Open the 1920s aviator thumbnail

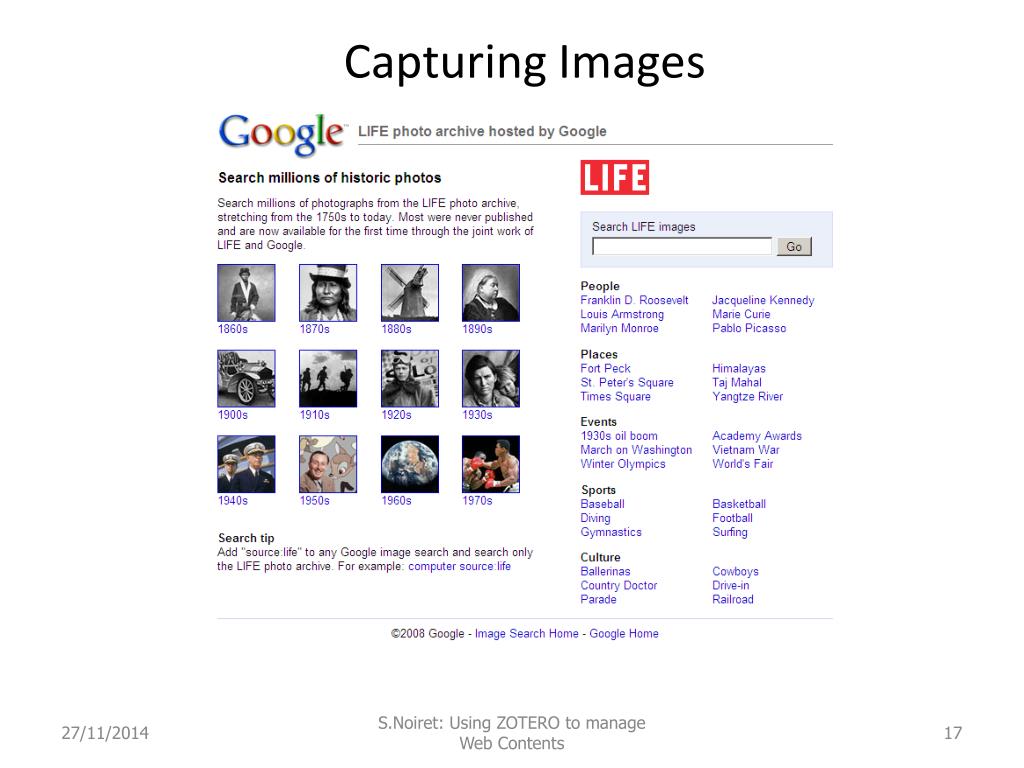pyautogui.click(x=409, y=378)
